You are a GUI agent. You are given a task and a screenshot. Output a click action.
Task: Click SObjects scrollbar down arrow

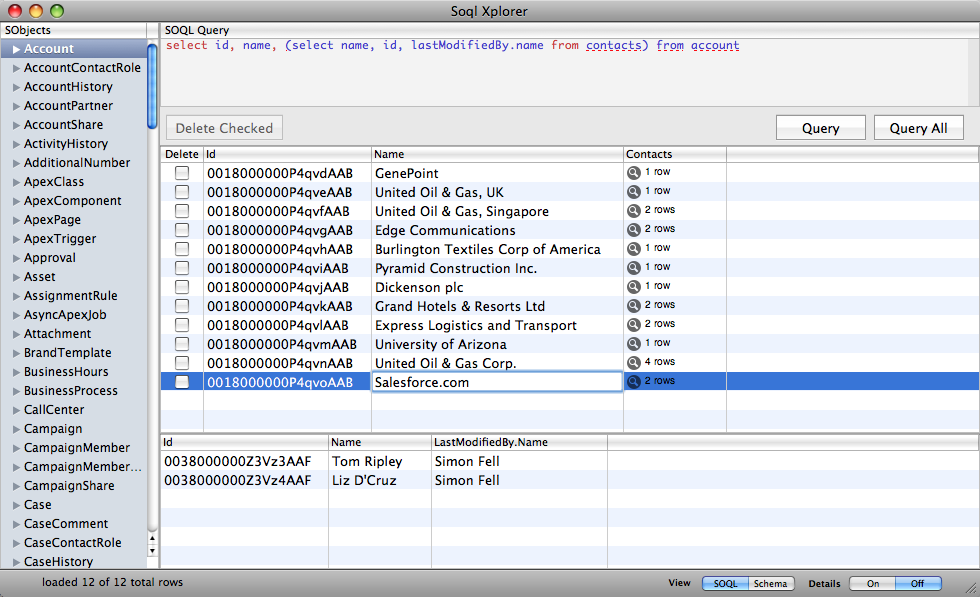[x=152, y=551]
